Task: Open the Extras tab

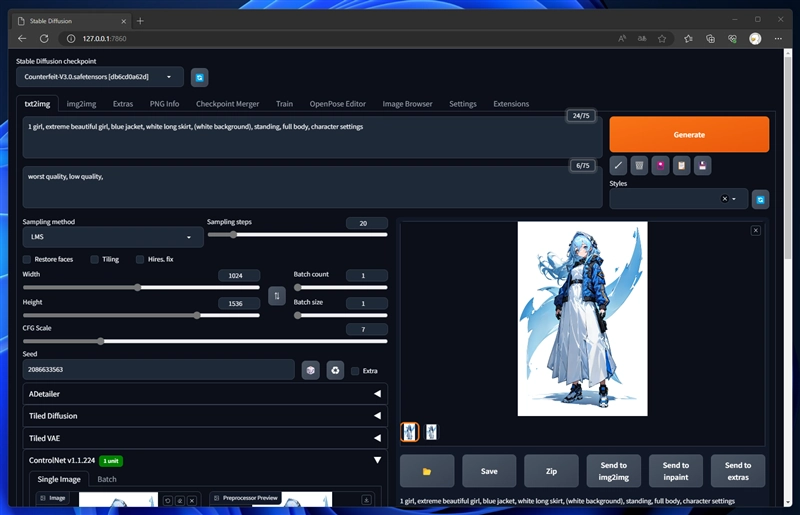Action: (122, 104)
